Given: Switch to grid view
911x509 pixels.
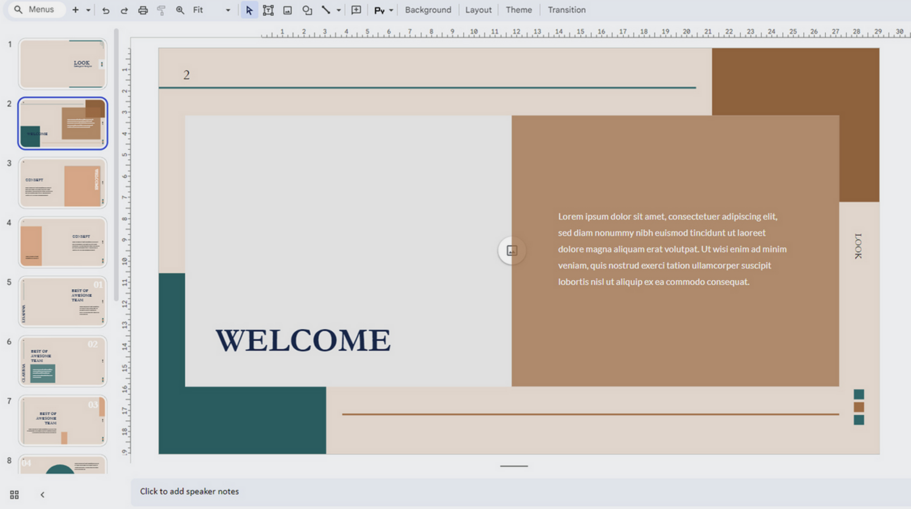Looking at the screenshot, I should pos(15,494).
